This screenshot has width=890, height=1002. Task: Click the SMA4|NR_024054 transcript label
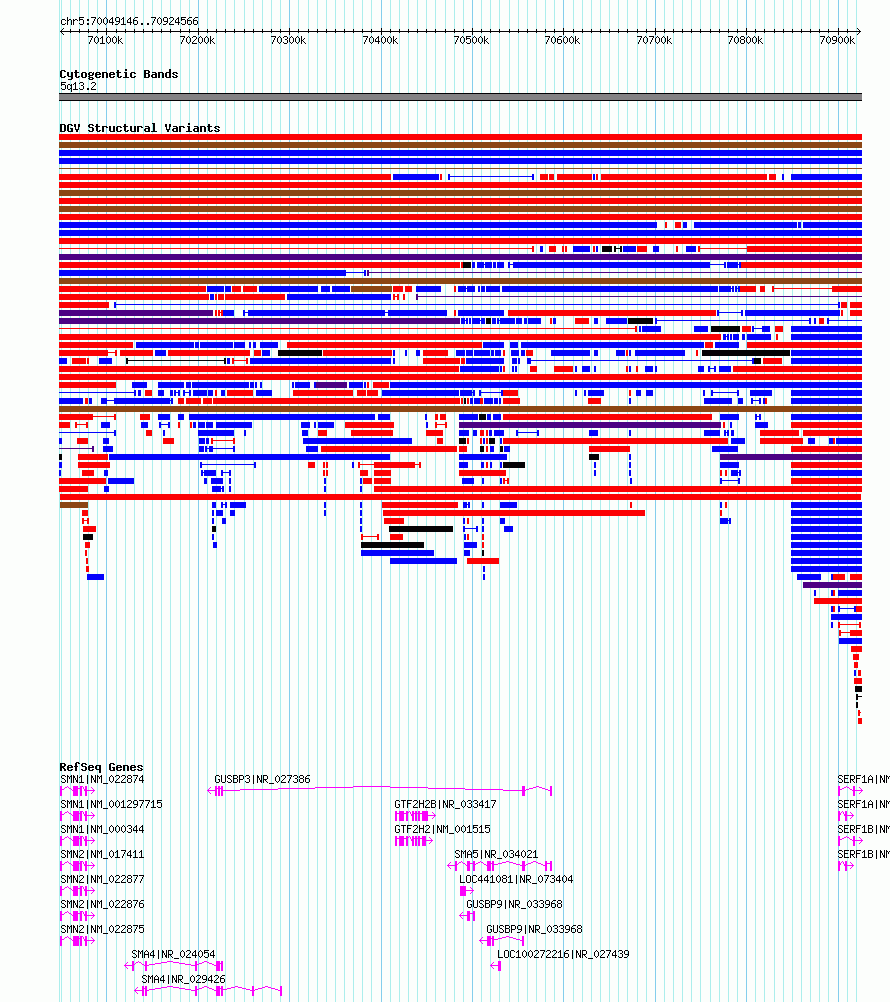click(173, 954)
